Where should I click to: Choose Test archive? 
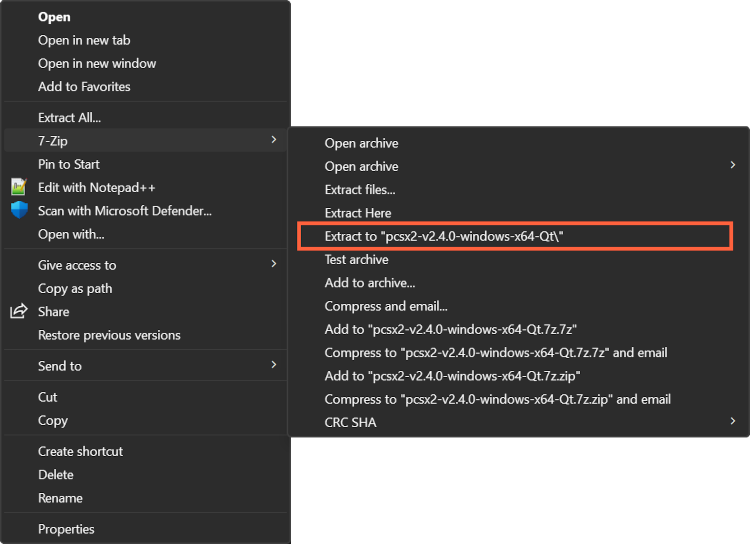pyautogui.click(x=518, y=259)
